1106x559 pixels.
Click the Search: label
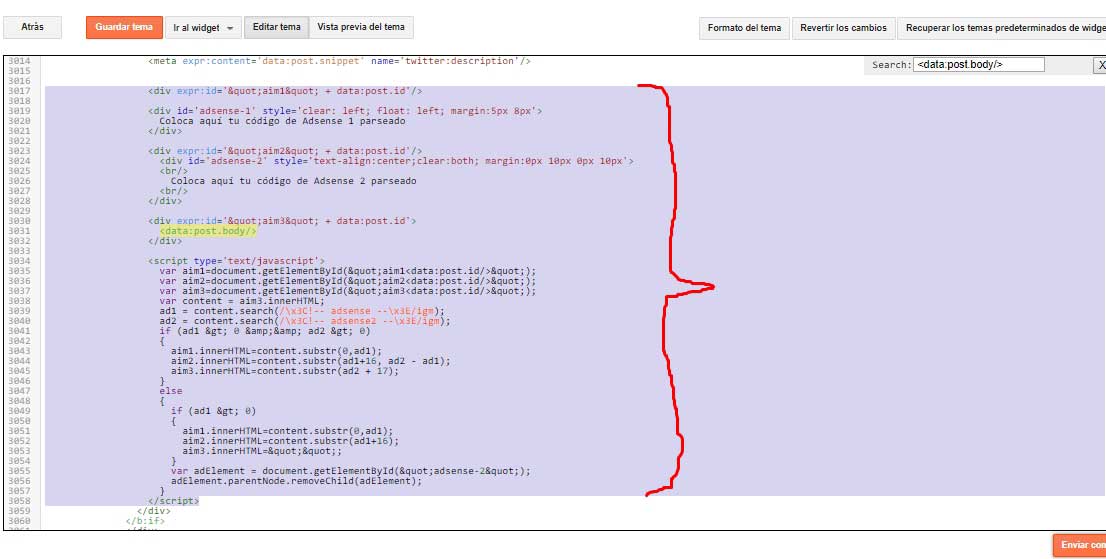pyautogui.click(x=892, y=65)
